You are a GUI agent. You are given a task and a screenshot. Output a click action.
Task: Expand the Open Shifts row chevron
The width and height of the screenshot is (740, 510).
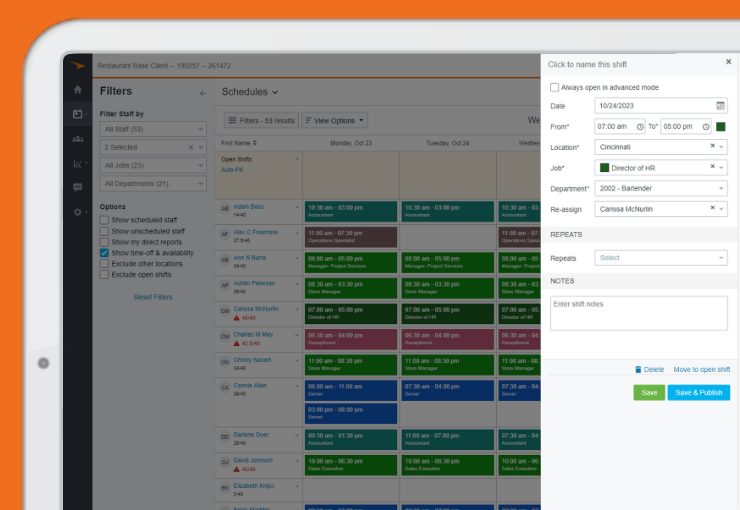pyautogui.click(x=297, y=159)
